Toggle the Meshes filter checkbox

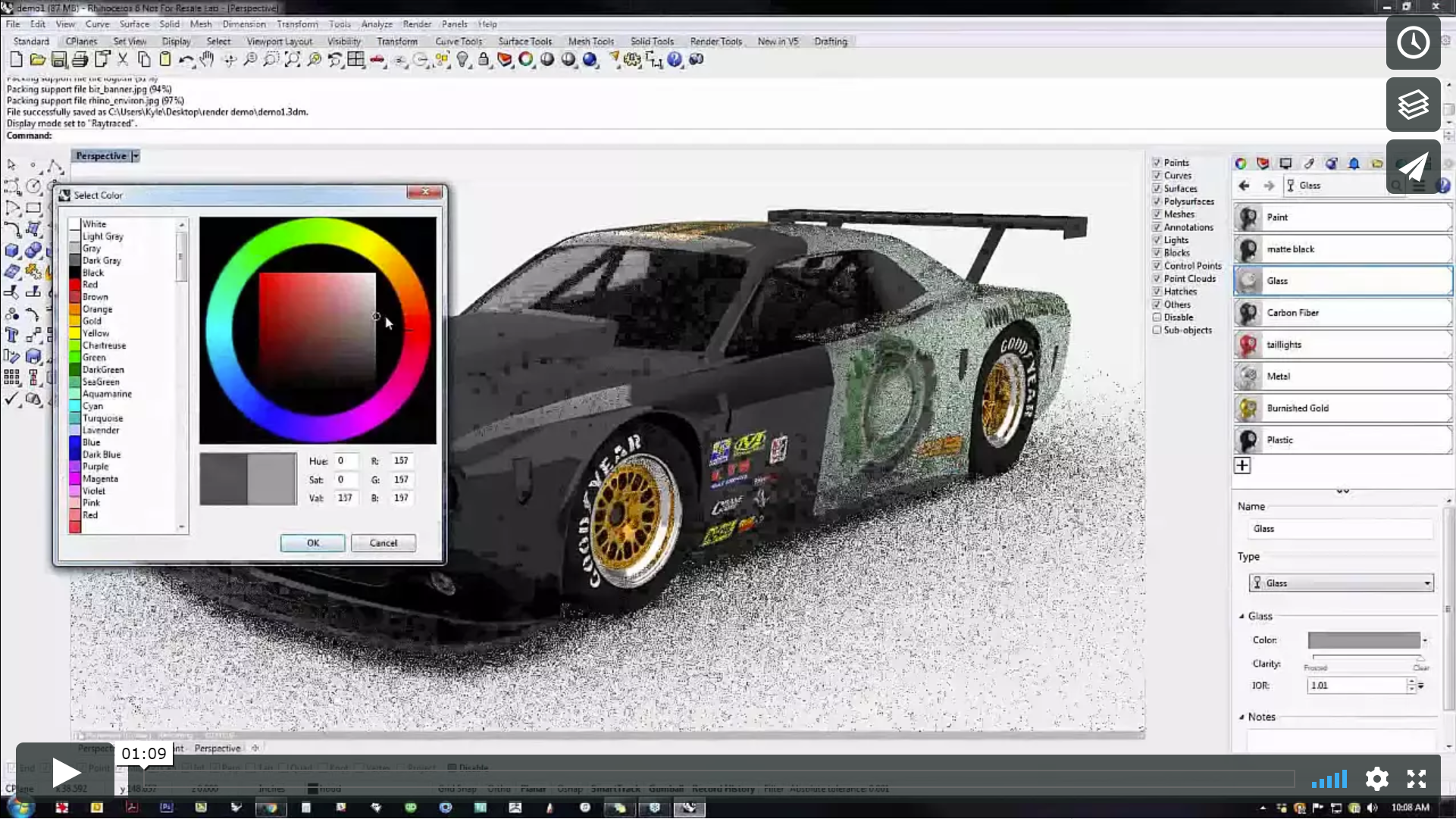1157,214
